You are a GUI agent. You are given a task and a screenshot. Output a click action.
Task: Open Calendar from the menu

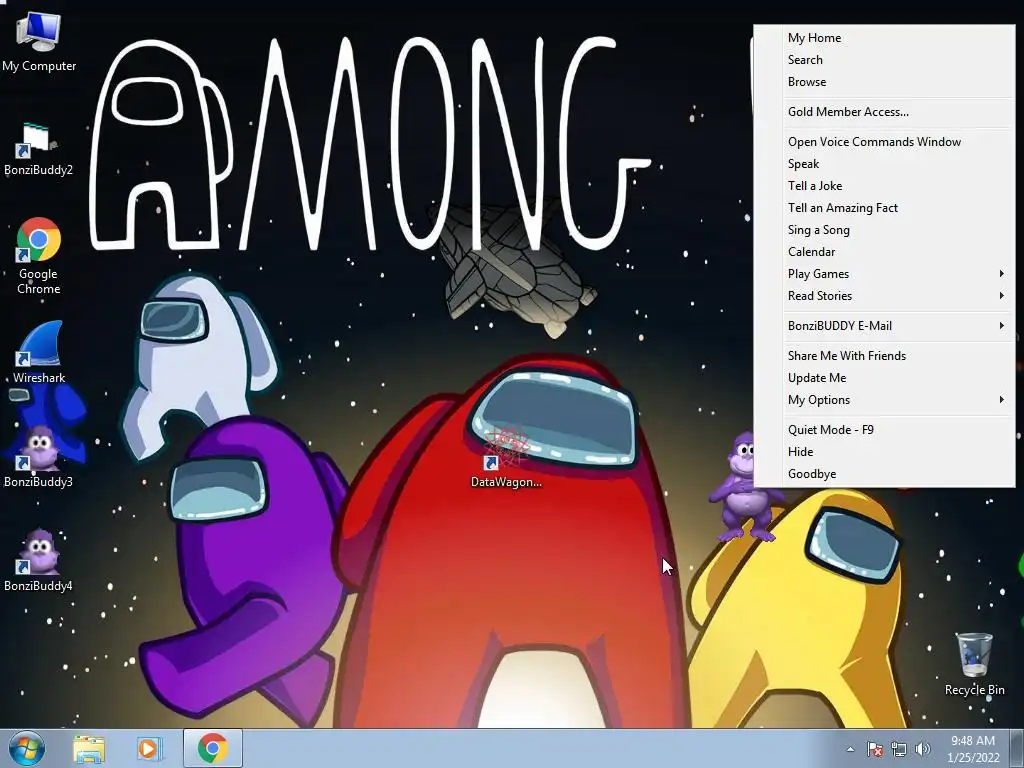click(x=884, y=251)
